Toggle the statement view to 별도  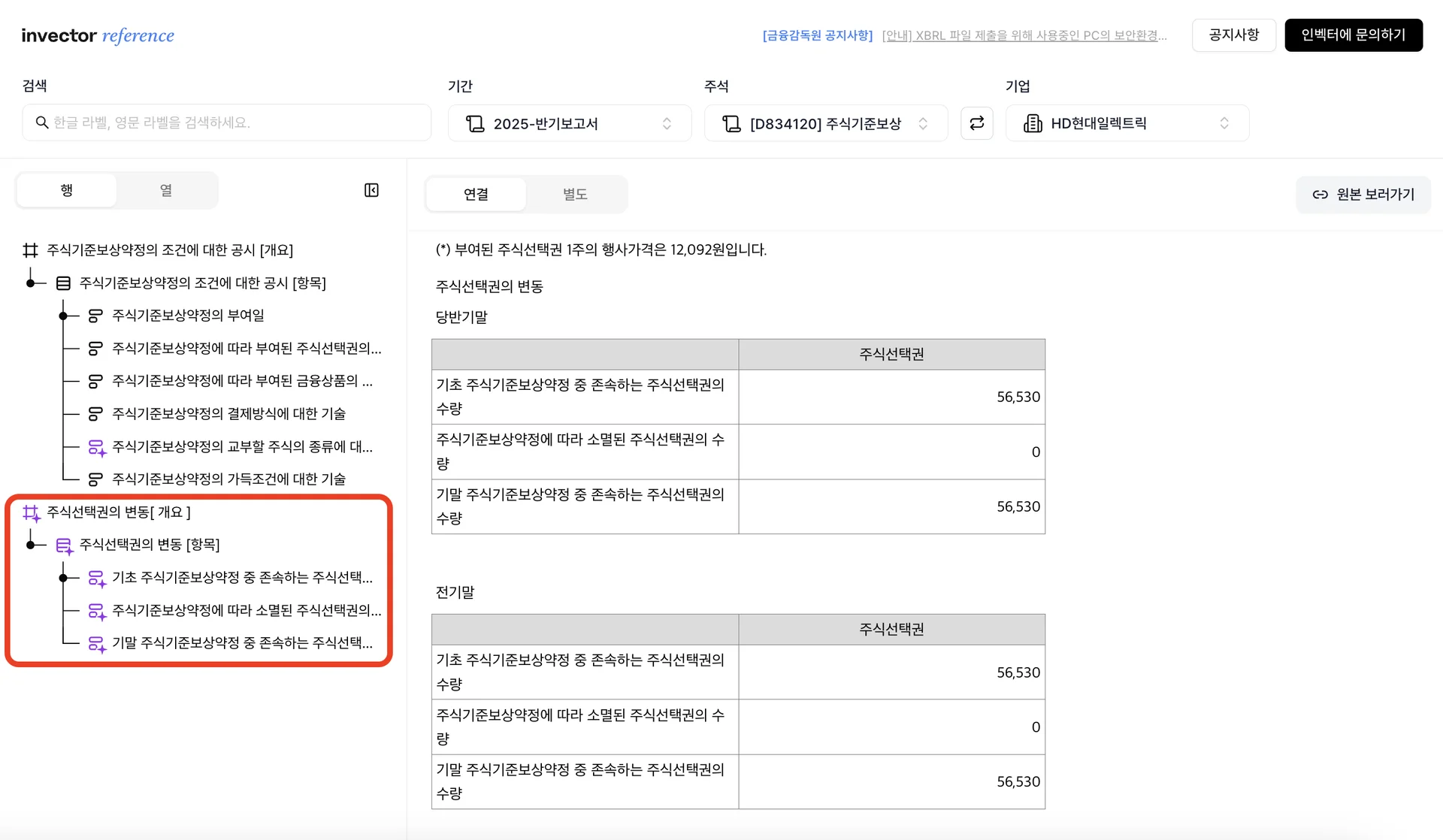tap(575, 195)
